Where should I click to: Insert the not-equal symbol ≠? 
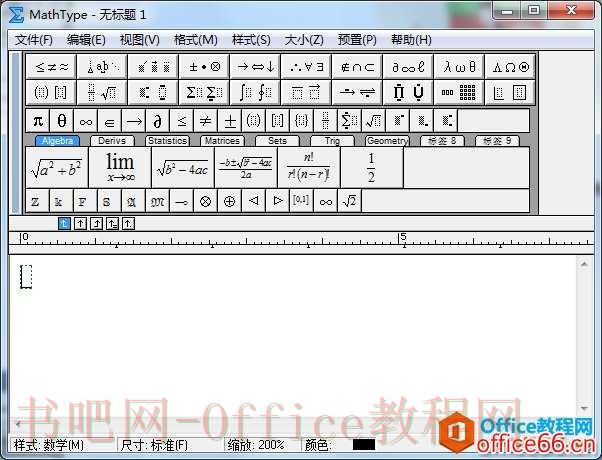(205, 121)
